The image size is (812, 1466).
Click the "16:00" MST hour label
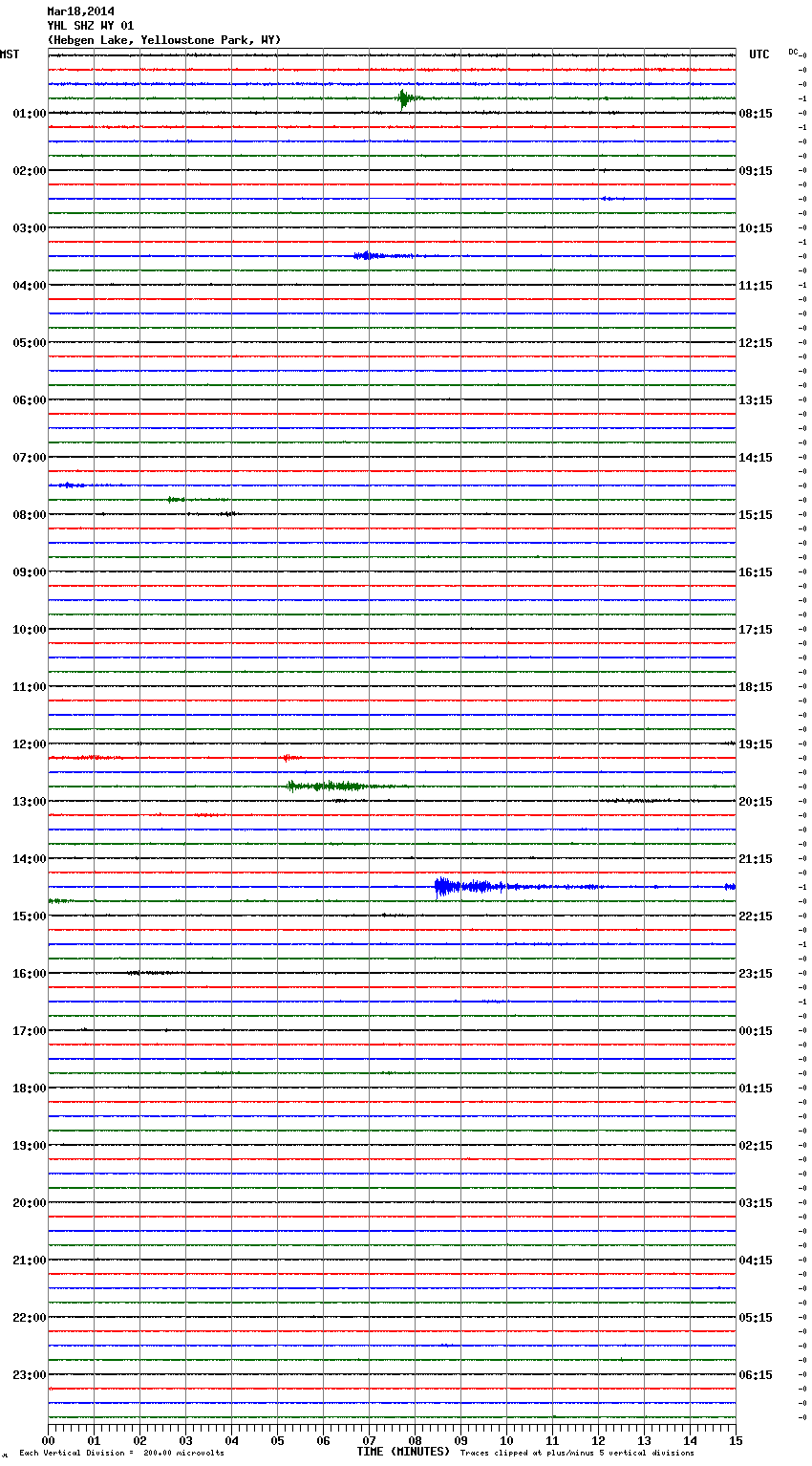pos(30,974)
